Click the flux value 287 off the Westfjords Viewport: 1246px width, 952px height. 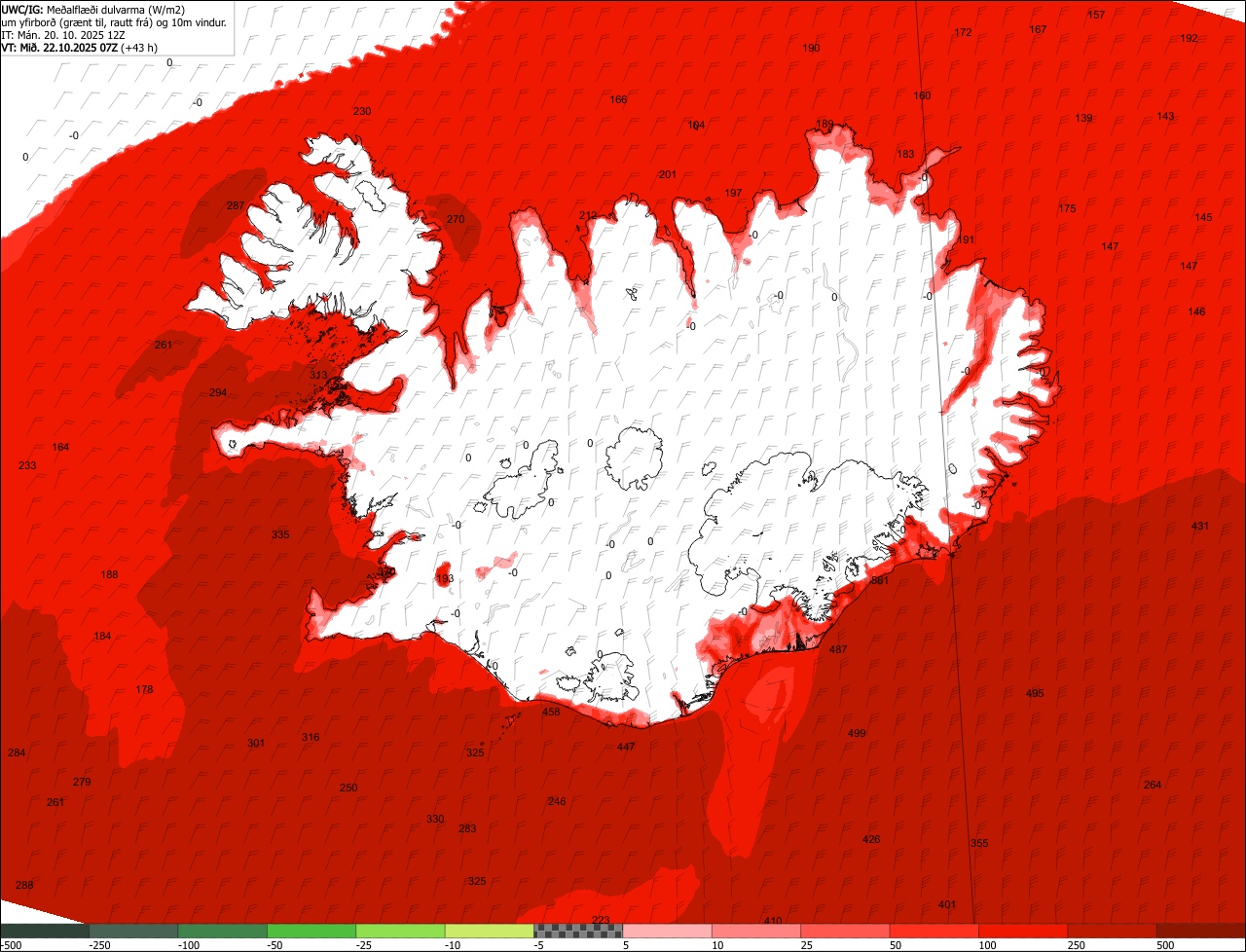pyautogui.click(x=236, y=205)
